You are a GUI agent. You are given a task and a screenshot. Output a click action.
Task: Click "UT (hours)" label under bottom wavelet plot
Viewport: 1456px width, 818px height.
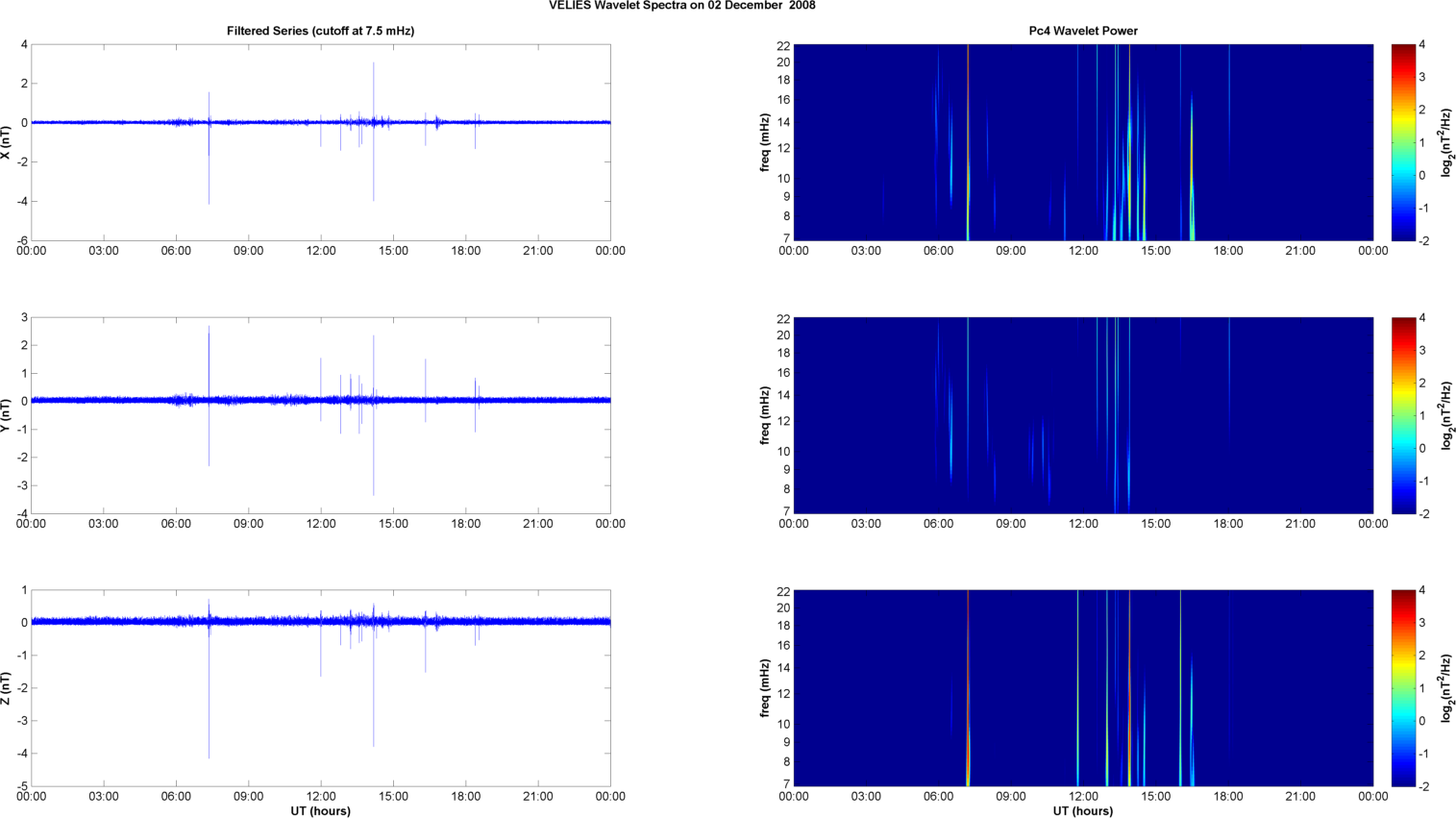1083,811
